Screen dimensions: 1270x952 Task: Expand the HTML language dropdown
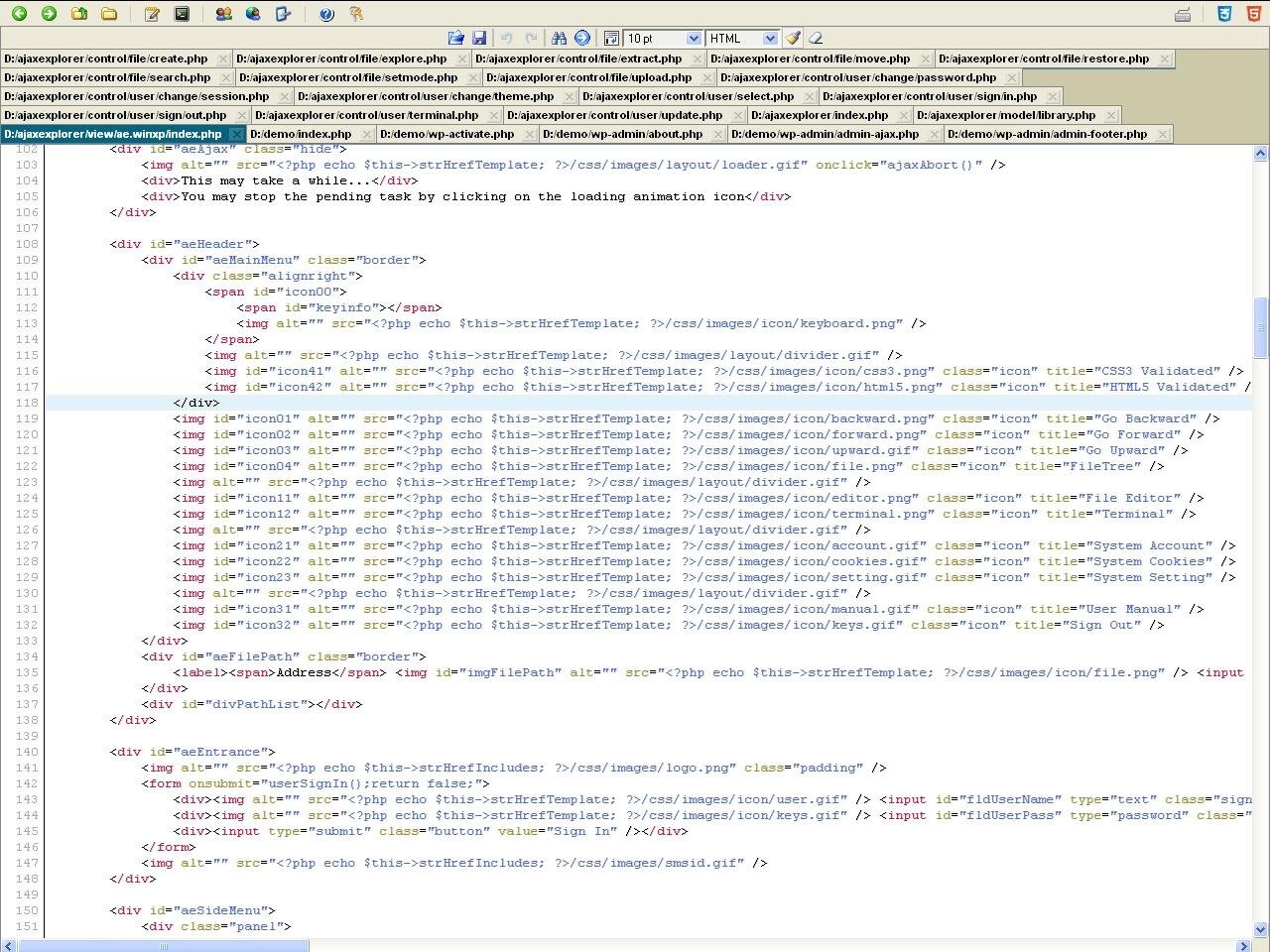coord(770,38)
